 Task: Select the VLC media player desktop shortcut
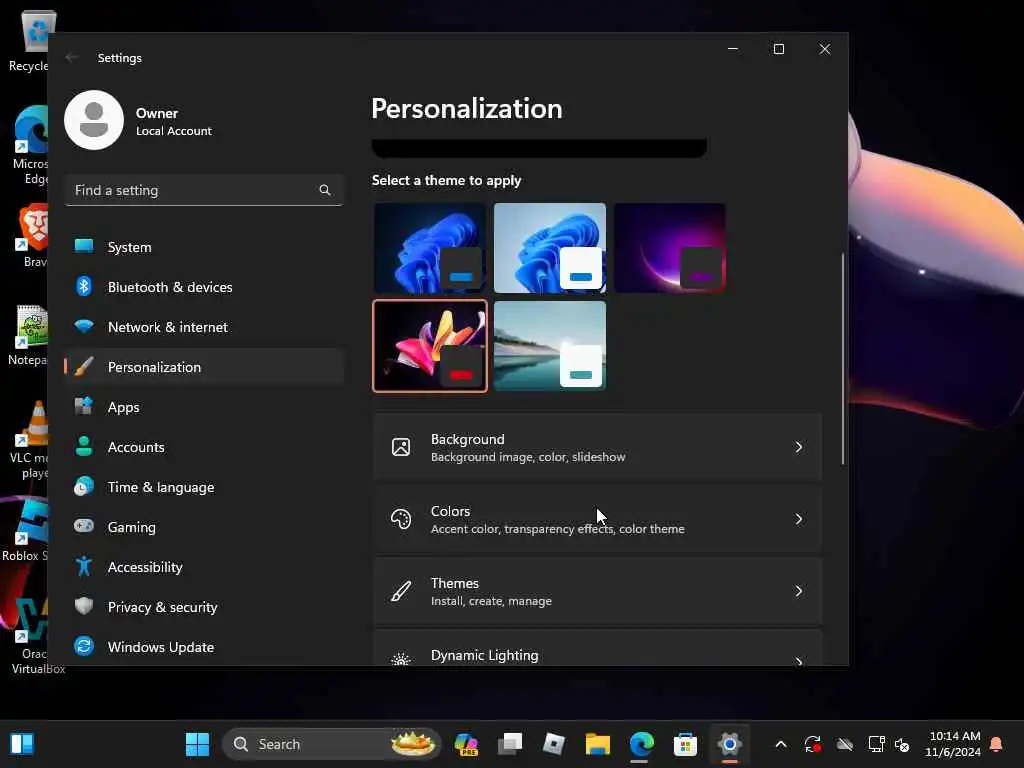click(x=29, y=440)
